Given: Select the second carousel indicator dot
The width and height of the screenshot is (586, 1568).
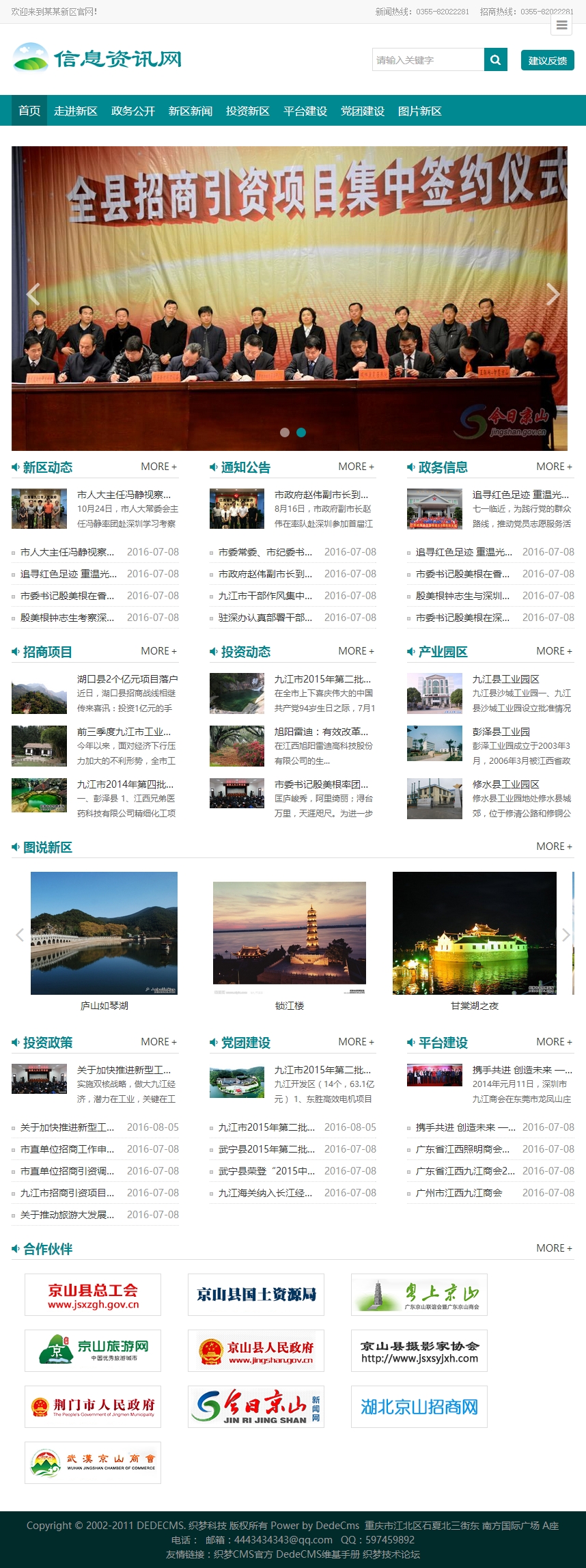Looking at the screenshot, I should 301,432.
